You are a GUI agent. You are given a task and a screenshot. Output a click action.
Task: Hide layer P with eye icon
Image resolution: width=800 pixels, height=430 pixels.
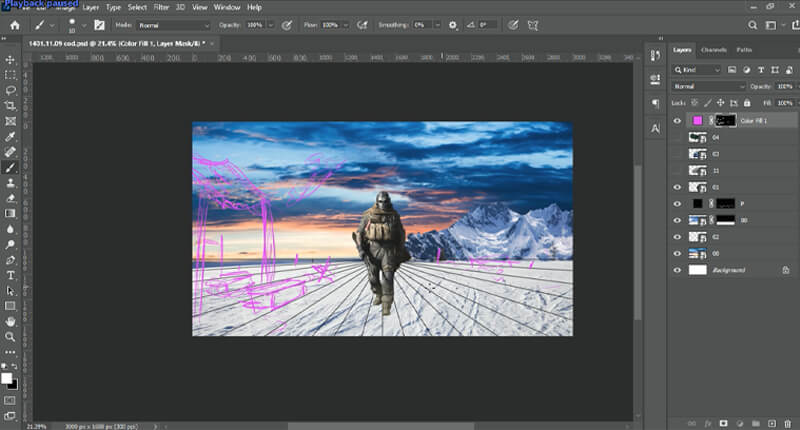677,204
